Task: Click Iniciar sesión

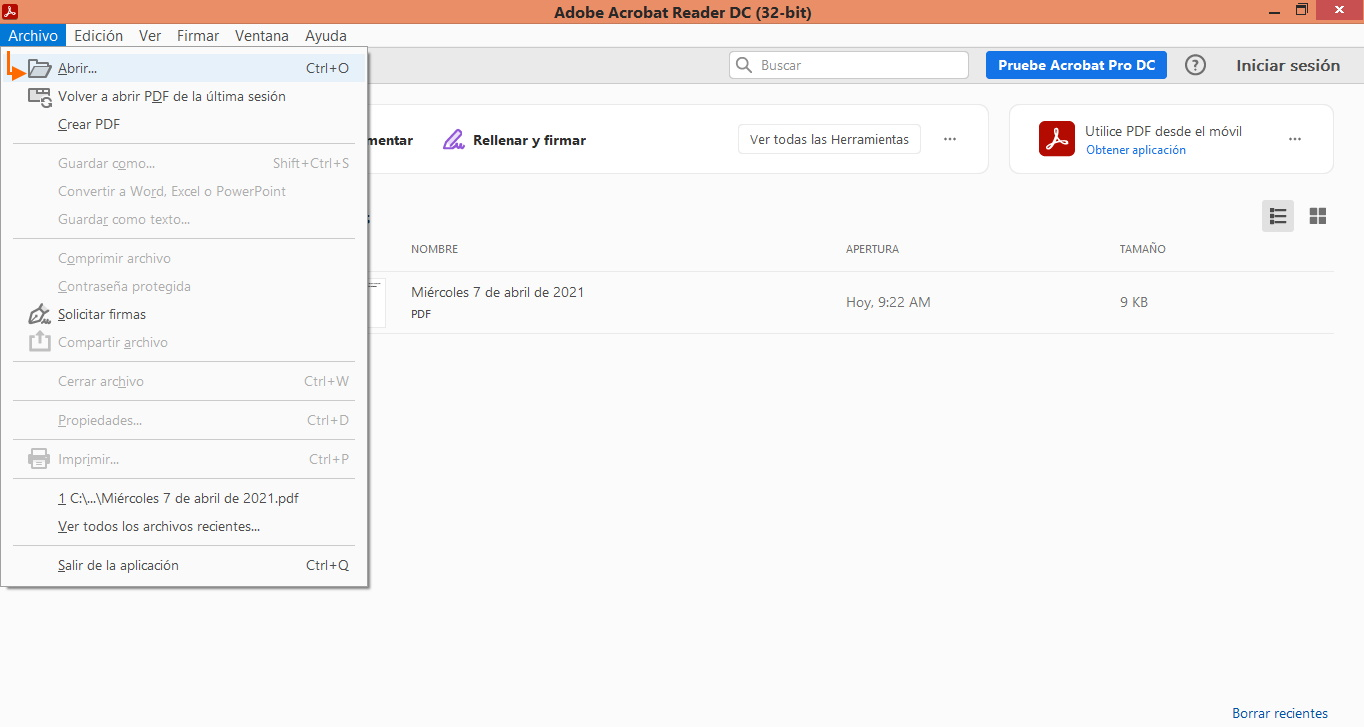Action: [x=1288, y=65]
